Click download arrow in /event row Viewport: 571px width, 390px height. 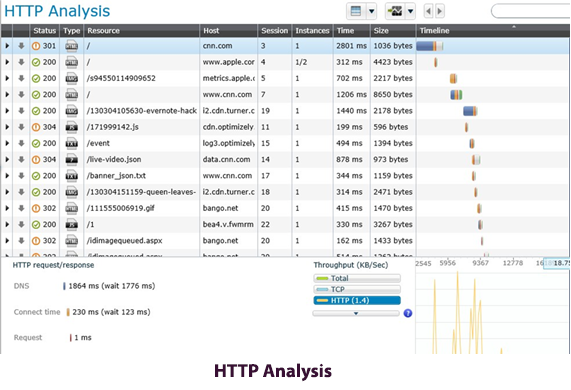coord(21,143)
